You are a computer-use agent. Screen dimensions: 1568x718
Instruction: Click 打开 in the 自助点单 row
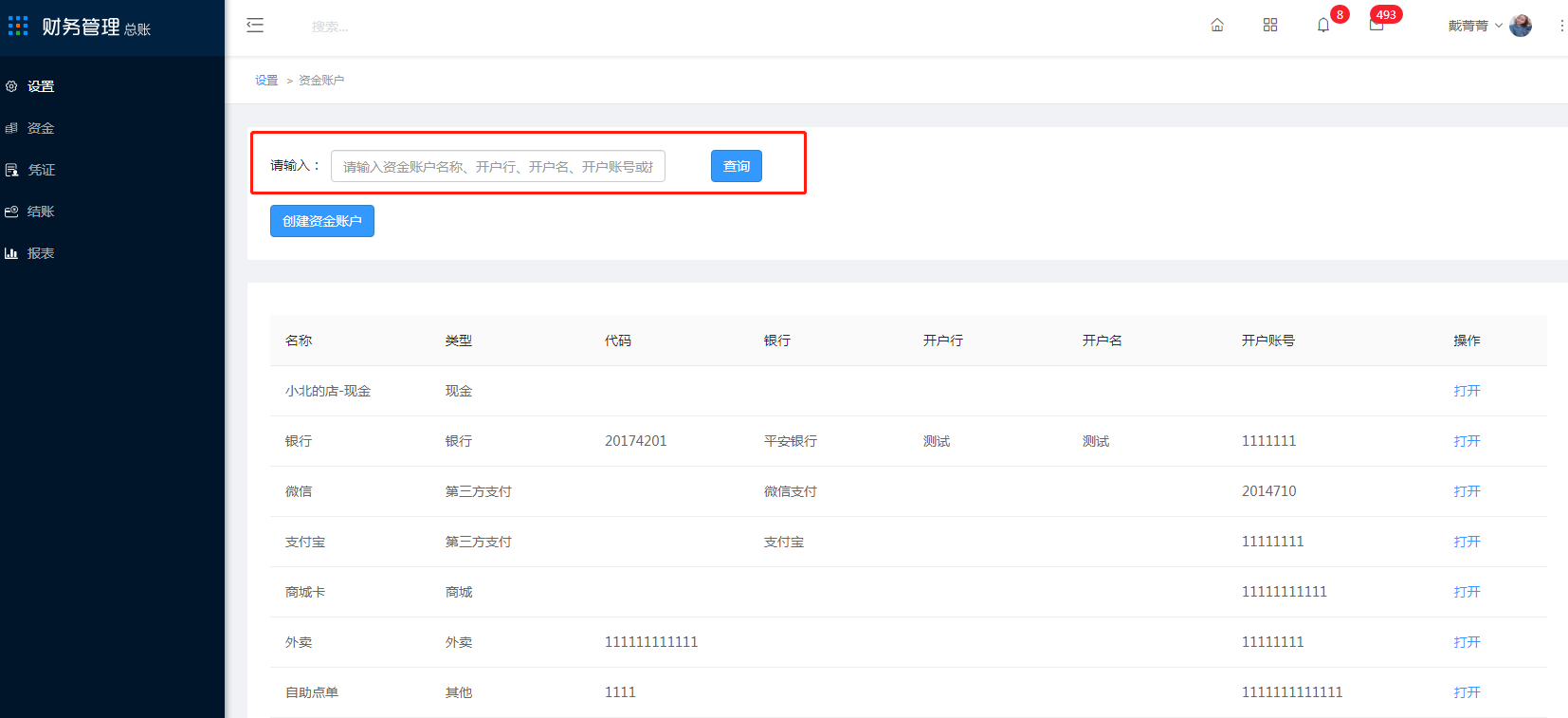pos(1467,692)
